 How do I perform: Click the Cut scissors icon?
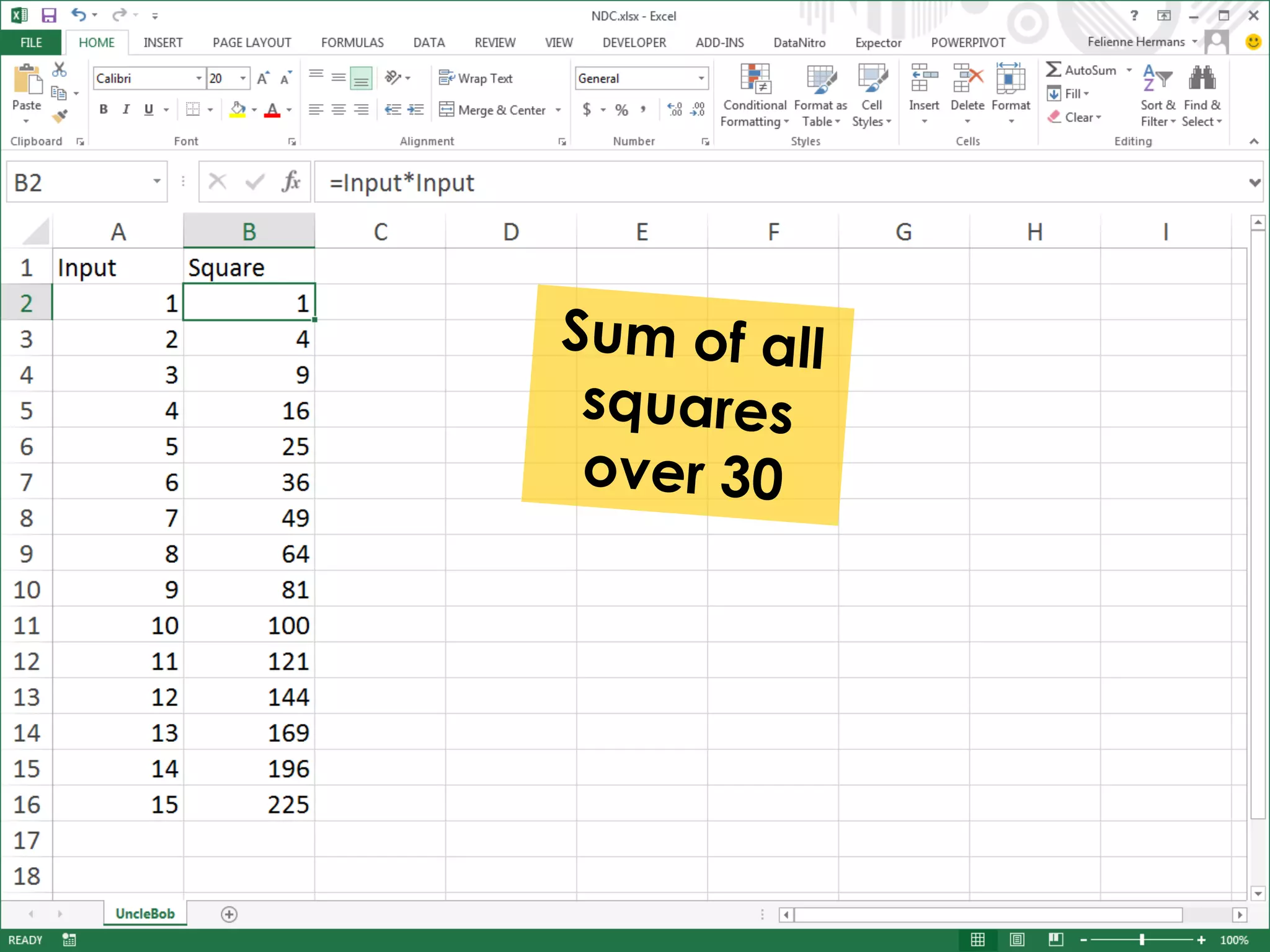(60, 69)
